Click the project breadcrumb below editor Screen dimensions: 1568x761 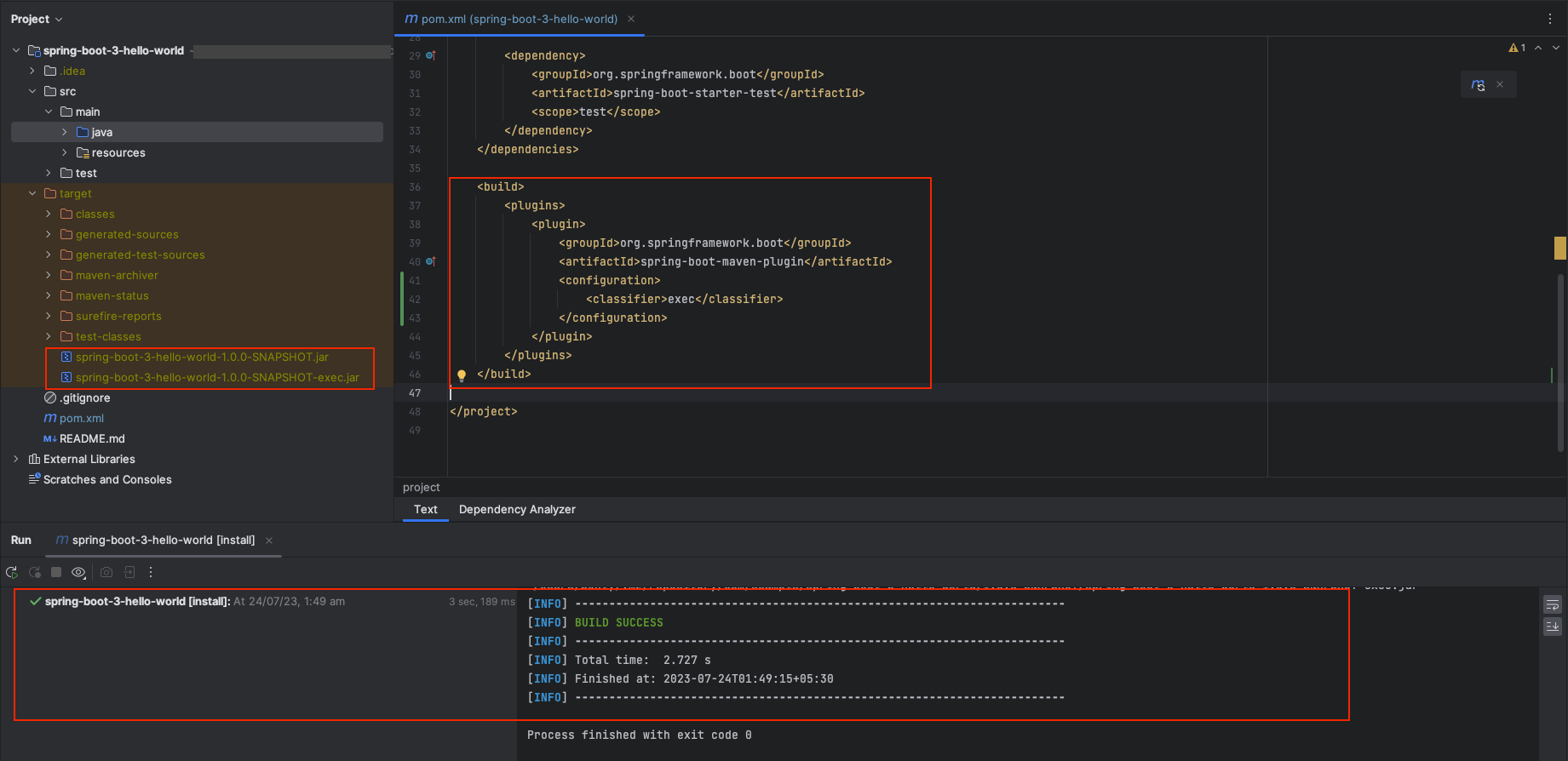point(422,488)
